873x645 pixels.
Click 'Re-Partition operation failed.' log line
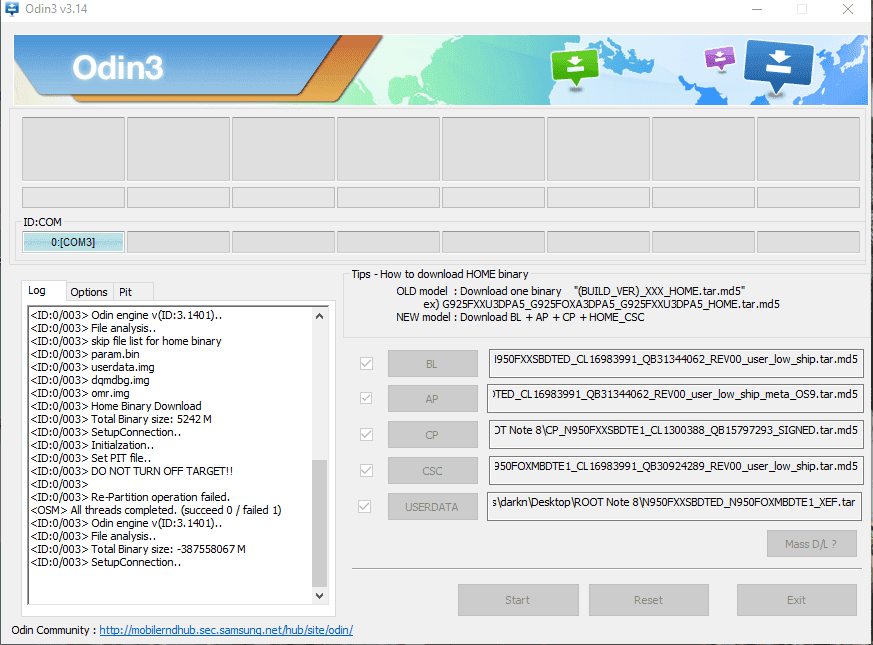click(130, 497)
